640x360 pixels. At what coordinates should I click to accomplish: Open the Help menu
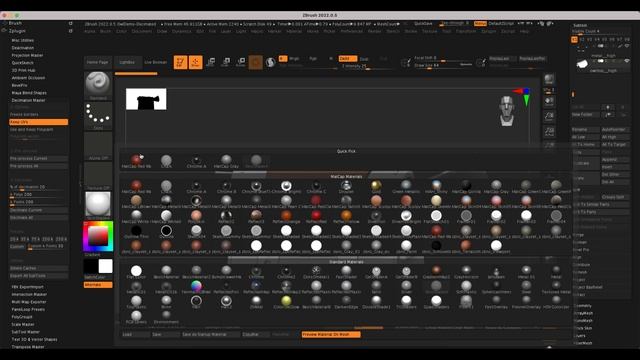click(524, 31)
